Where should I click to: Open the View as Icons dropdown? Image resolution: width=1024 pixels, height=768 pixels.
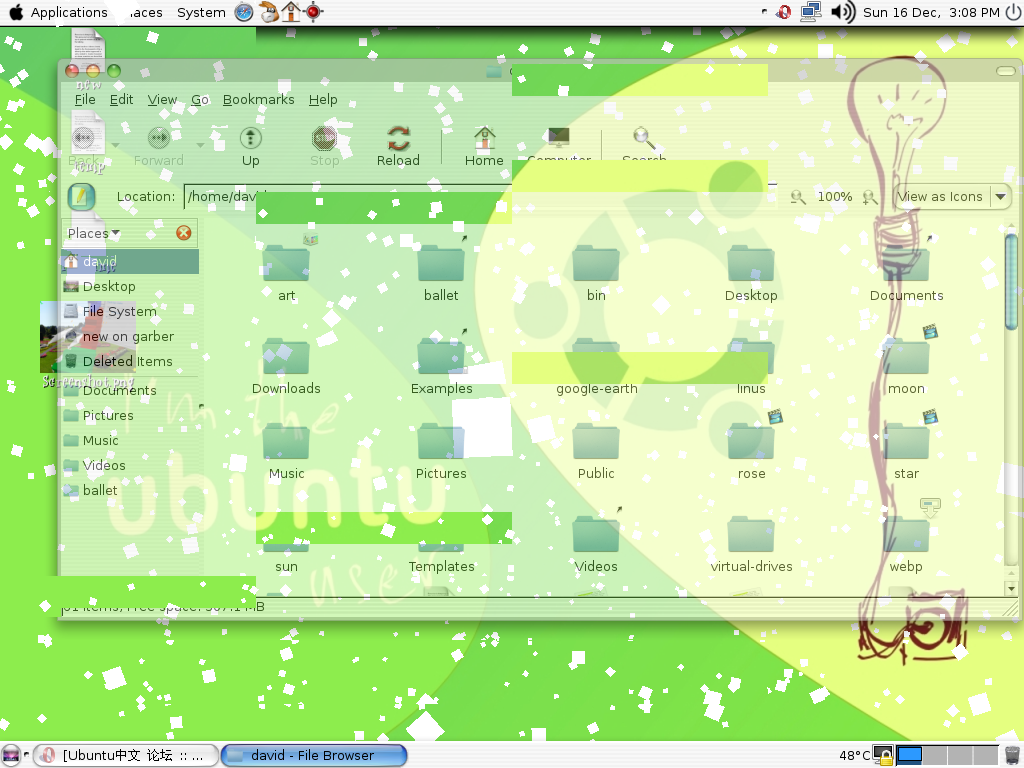click(x=952, y=197)
